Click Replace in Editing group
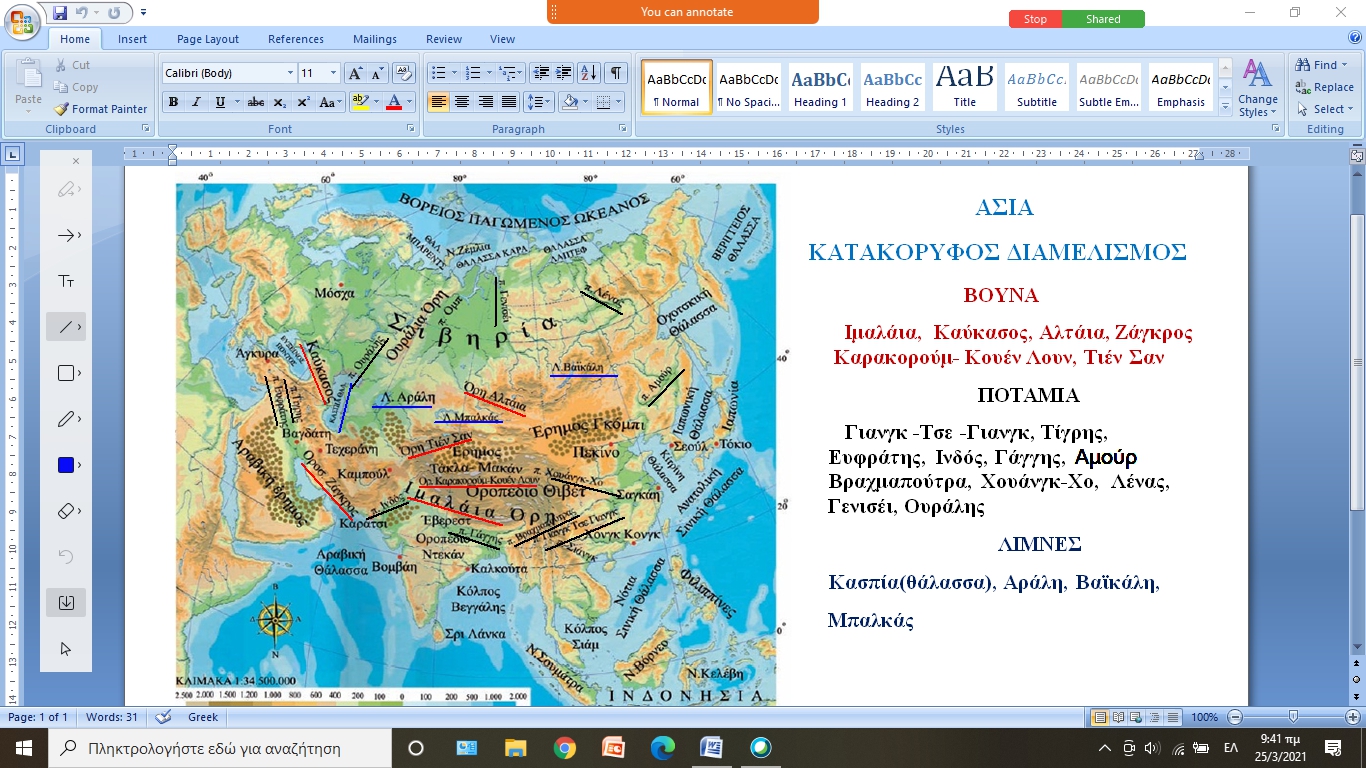Image resolution: width=1366 pixels, height=768 pixels. point(1325,87)
